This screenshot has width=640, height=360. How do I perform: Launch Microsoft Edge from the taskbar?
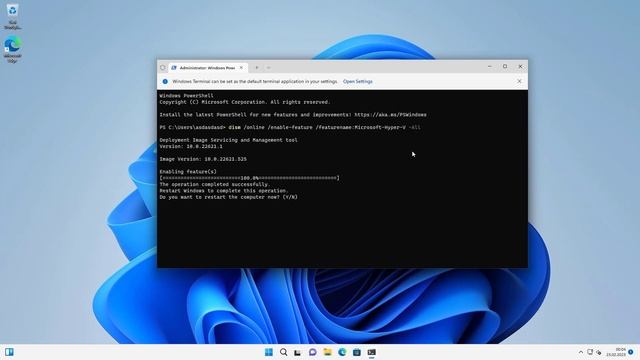(x=342, y=352)
